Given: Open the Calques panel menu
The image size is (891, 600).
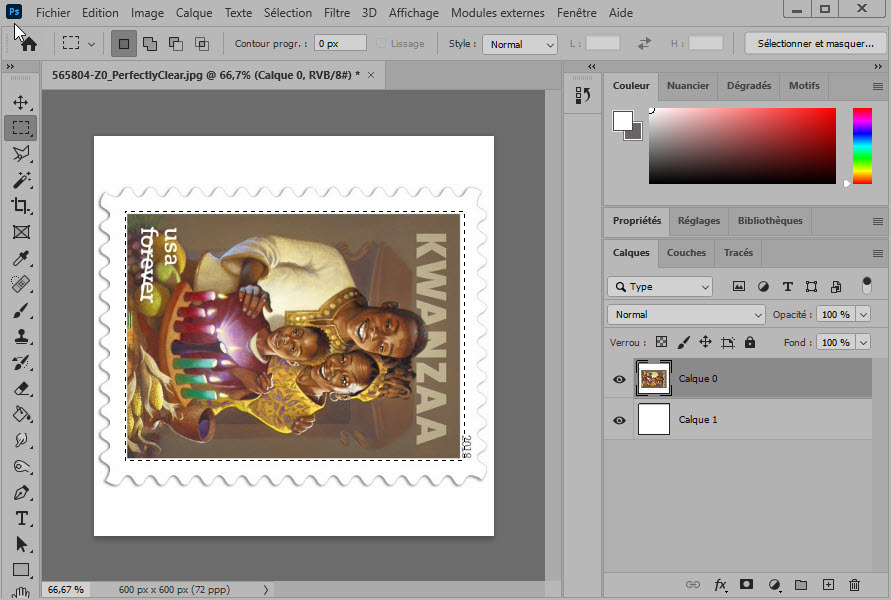Looking at the screenshot, I should (878, 253).
